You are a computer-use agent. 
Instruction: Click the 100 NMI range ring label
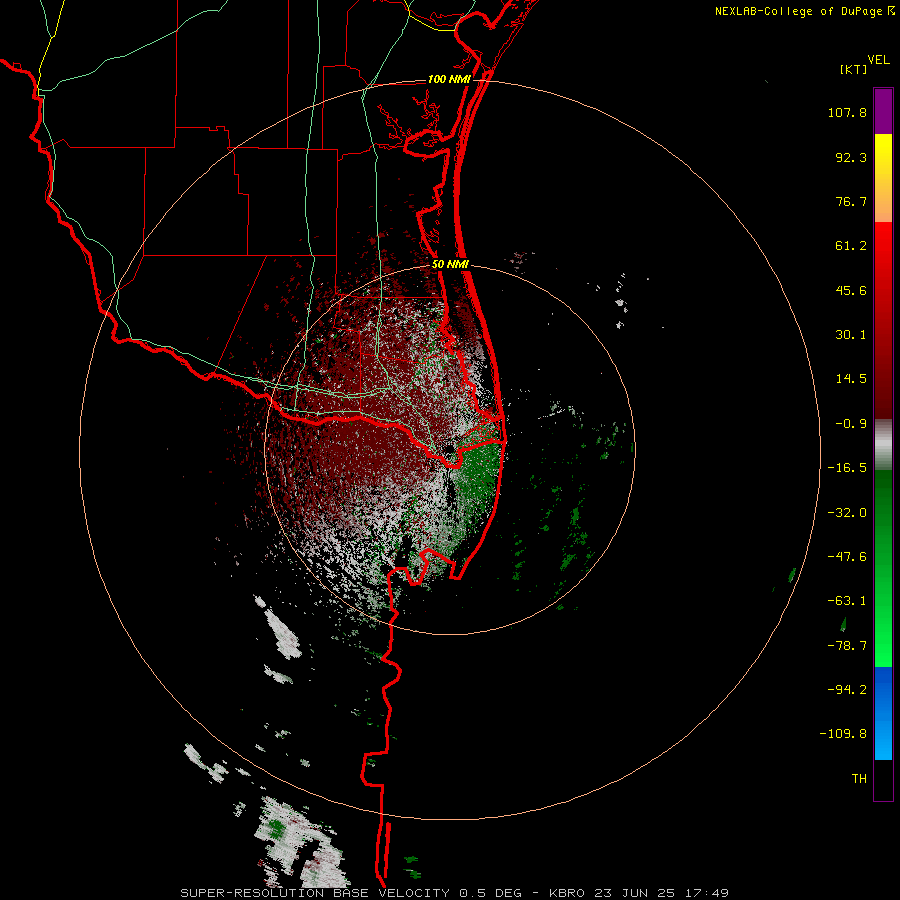pos(449,79)
